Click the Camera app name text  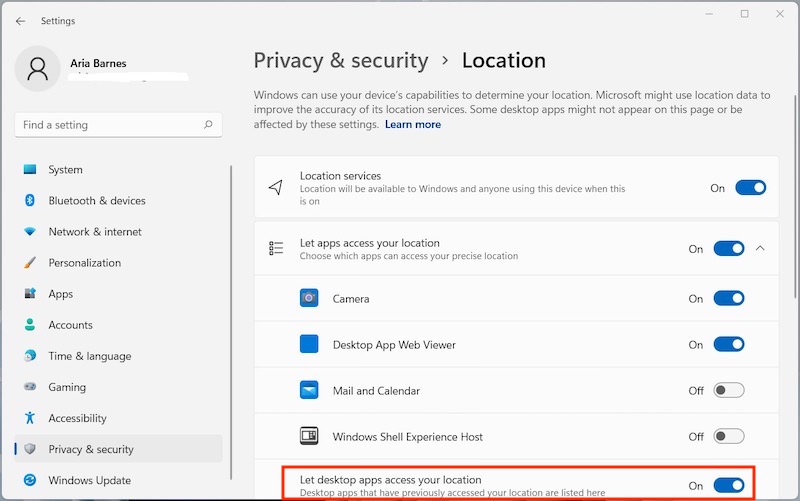pos(351,298)
